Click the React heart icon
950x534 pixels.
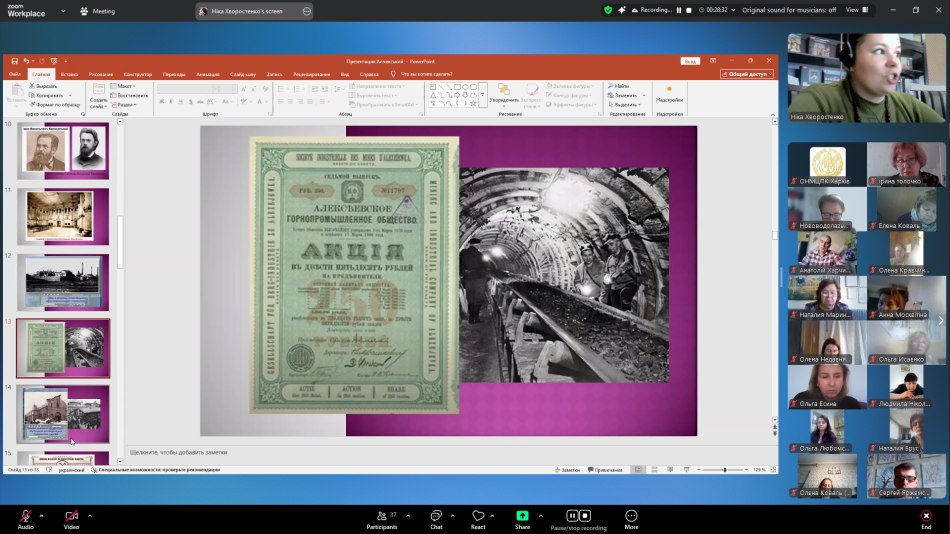coord(478,516)
